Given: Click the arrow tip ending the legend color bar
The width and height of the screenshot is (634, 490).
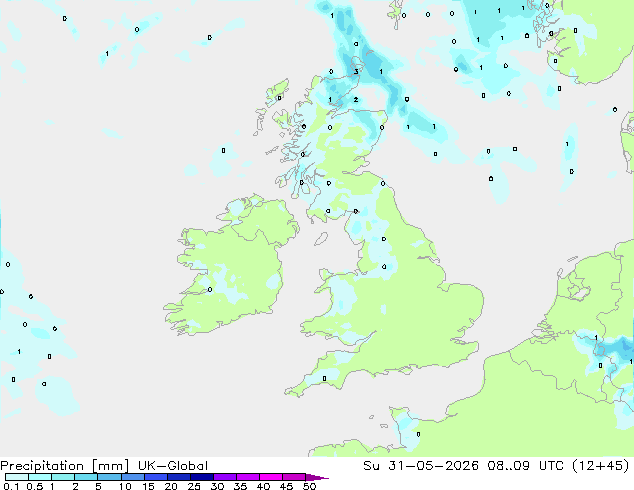Looking at the screenshot, I should coord(317,477).
